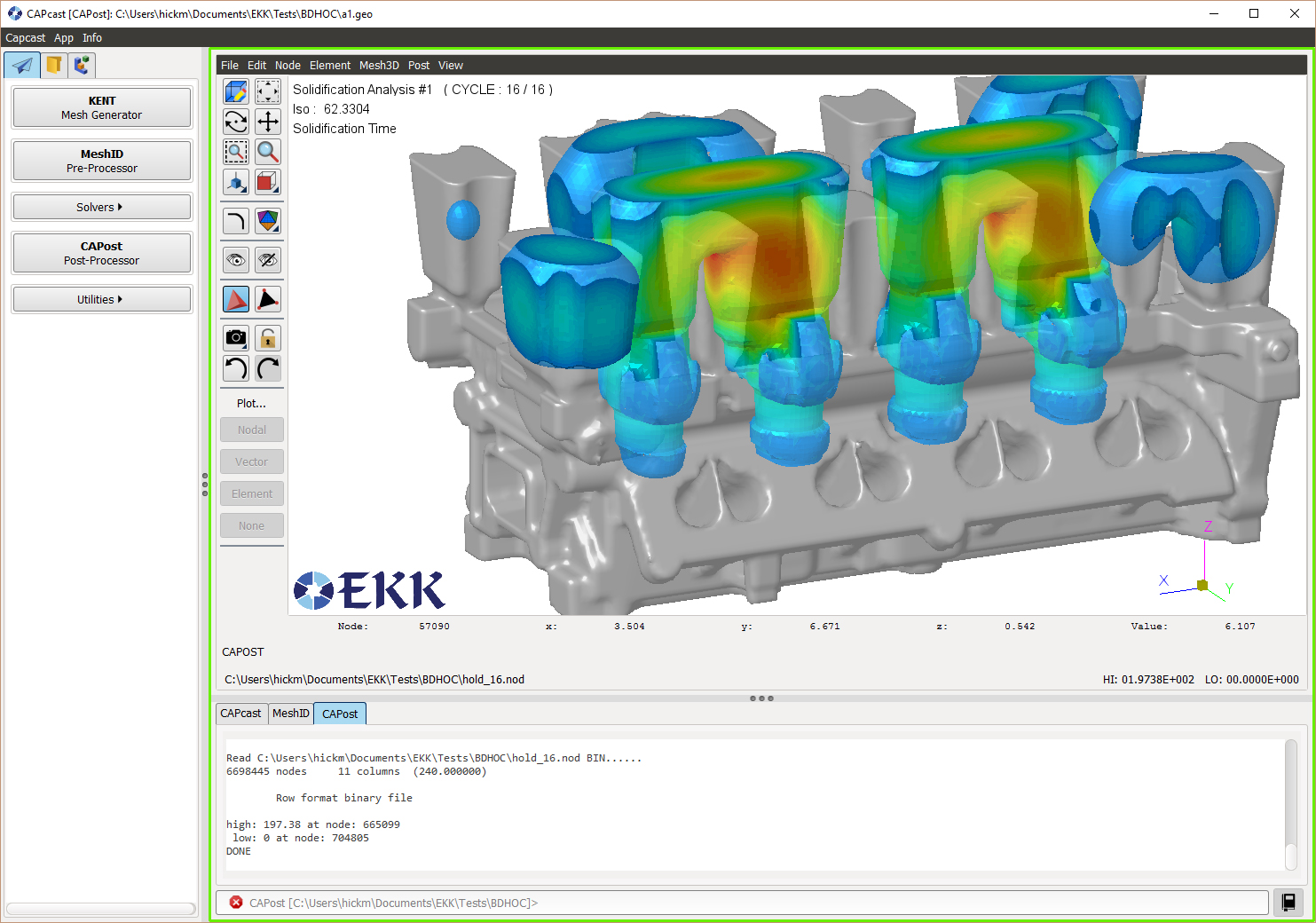
Task: Open the colored mesh shading options
Action: [268, 221]
